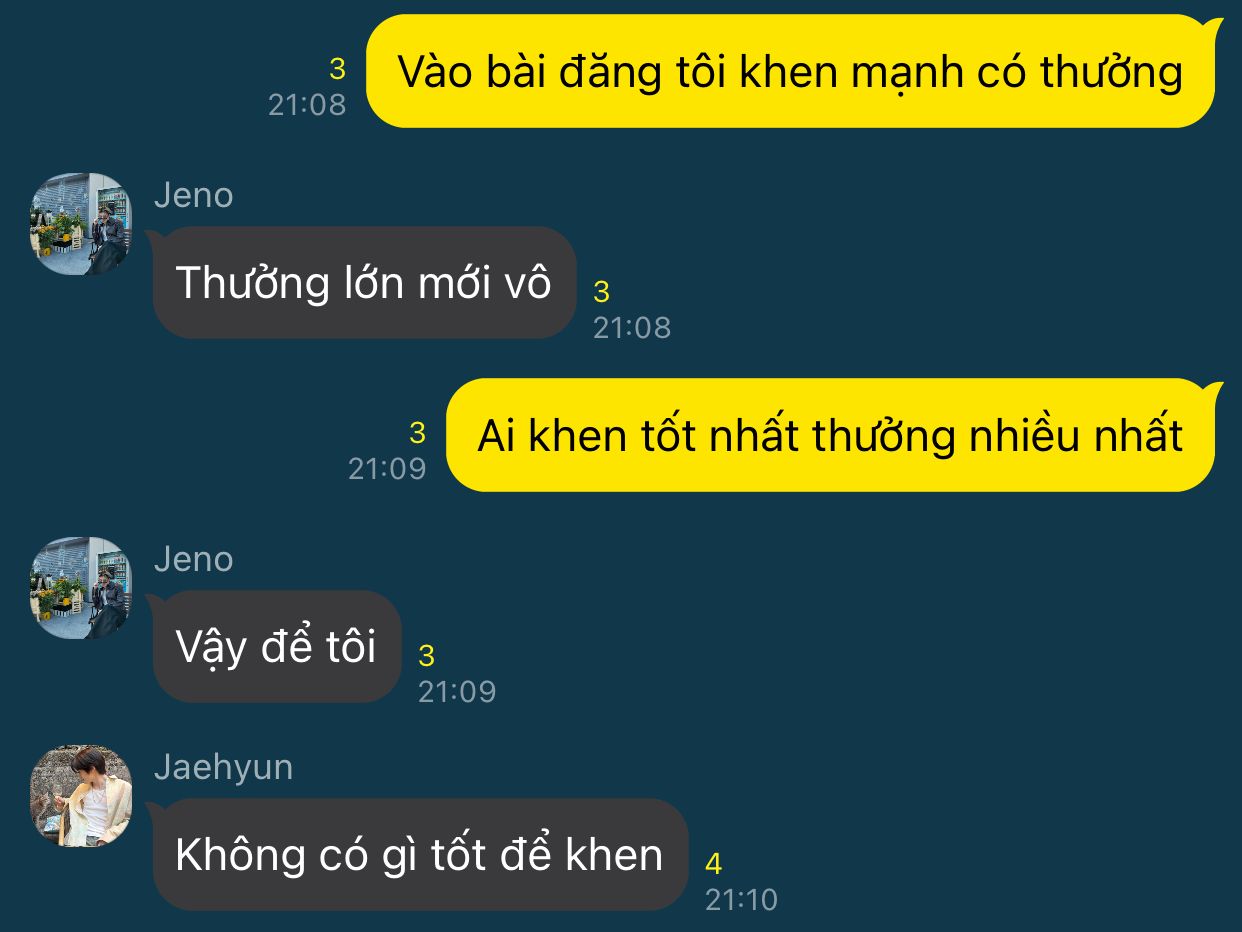Tap the unread count 3 beside "Thưởng lớn mới vô"
1242x932 pixels.
tap(601, 292)
